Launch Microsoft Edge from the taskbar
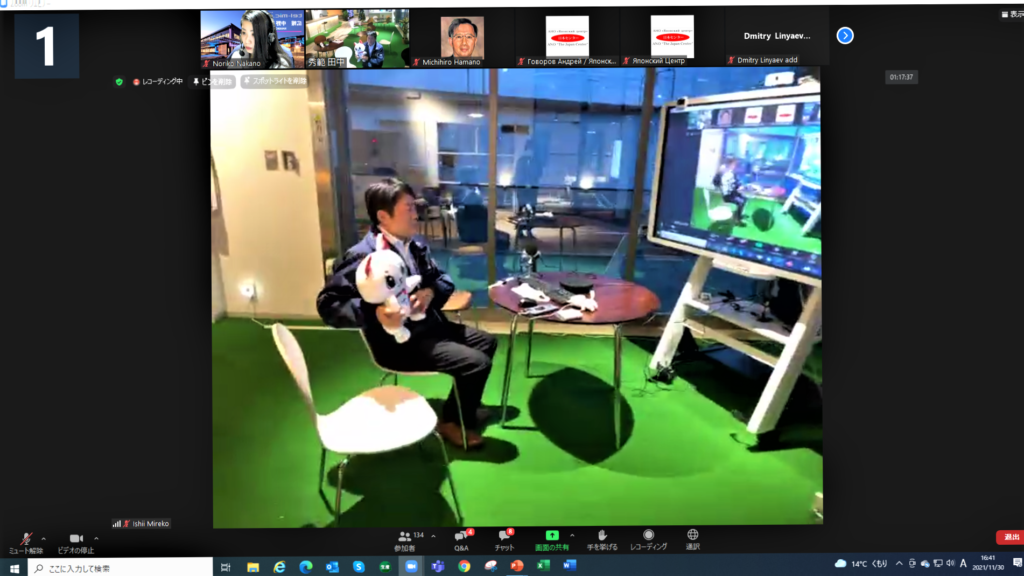This screenshot has height=576, width=1024. tap(306, 567)
